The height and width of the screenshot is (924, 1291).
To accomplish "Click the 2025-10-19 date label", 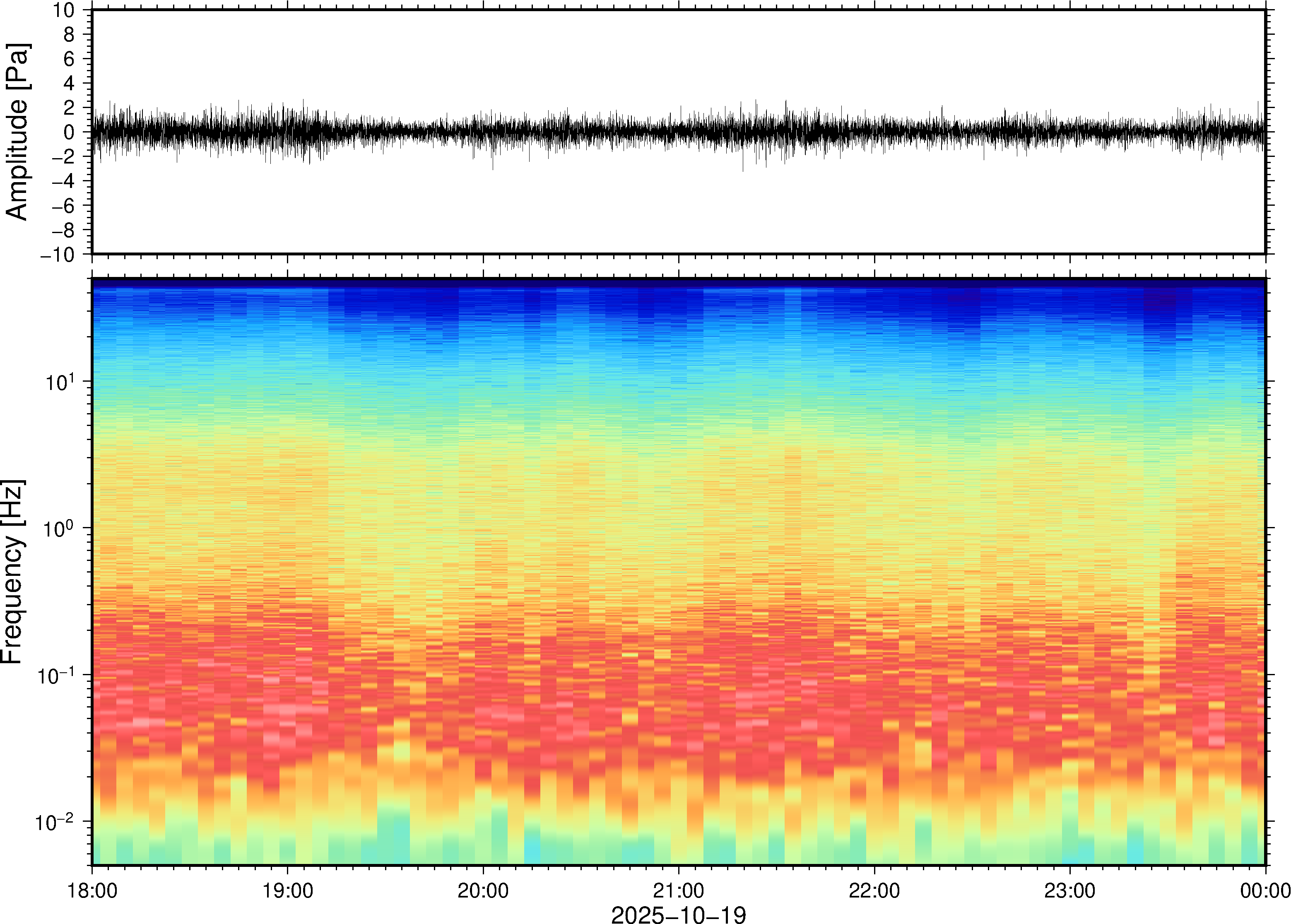I will click(x=678, y=914).
